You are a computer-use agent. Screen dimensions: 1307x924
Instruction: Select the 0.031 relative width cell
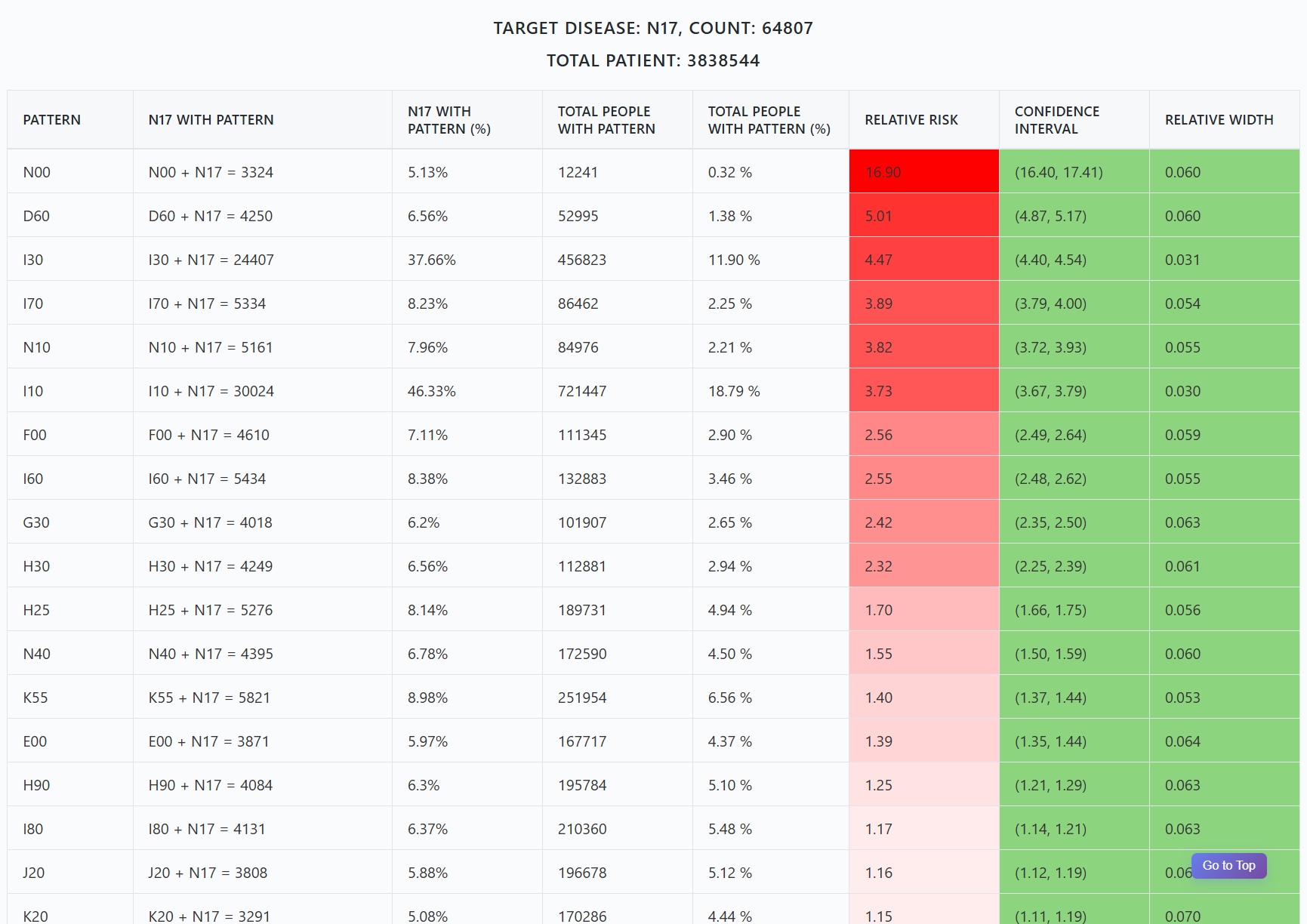click(x=1182, y=260)
